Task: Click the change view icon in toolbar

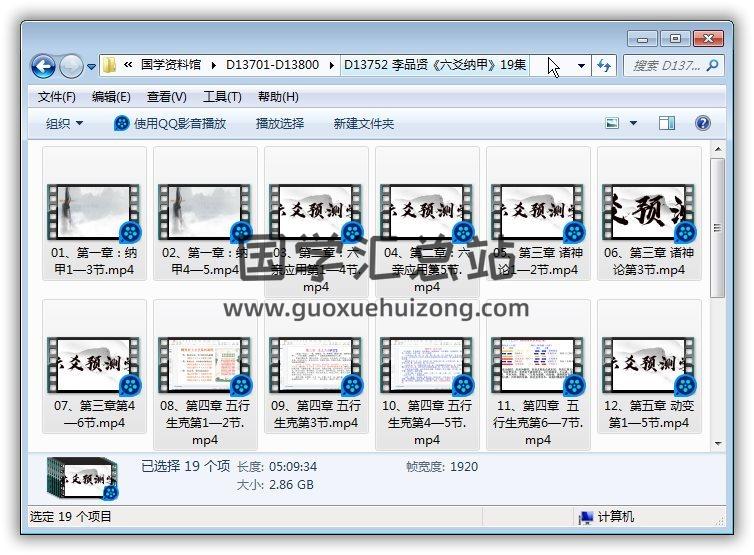Action: pyautogui.click(x=613, y=123)
